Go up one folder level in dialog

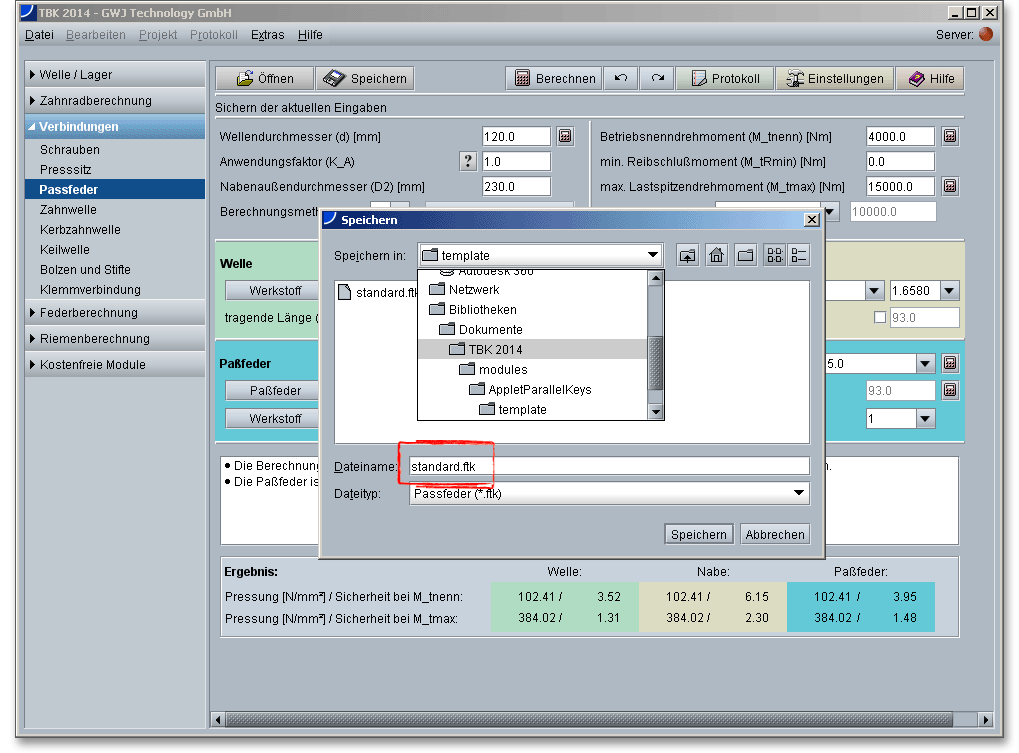pos(688,255)
